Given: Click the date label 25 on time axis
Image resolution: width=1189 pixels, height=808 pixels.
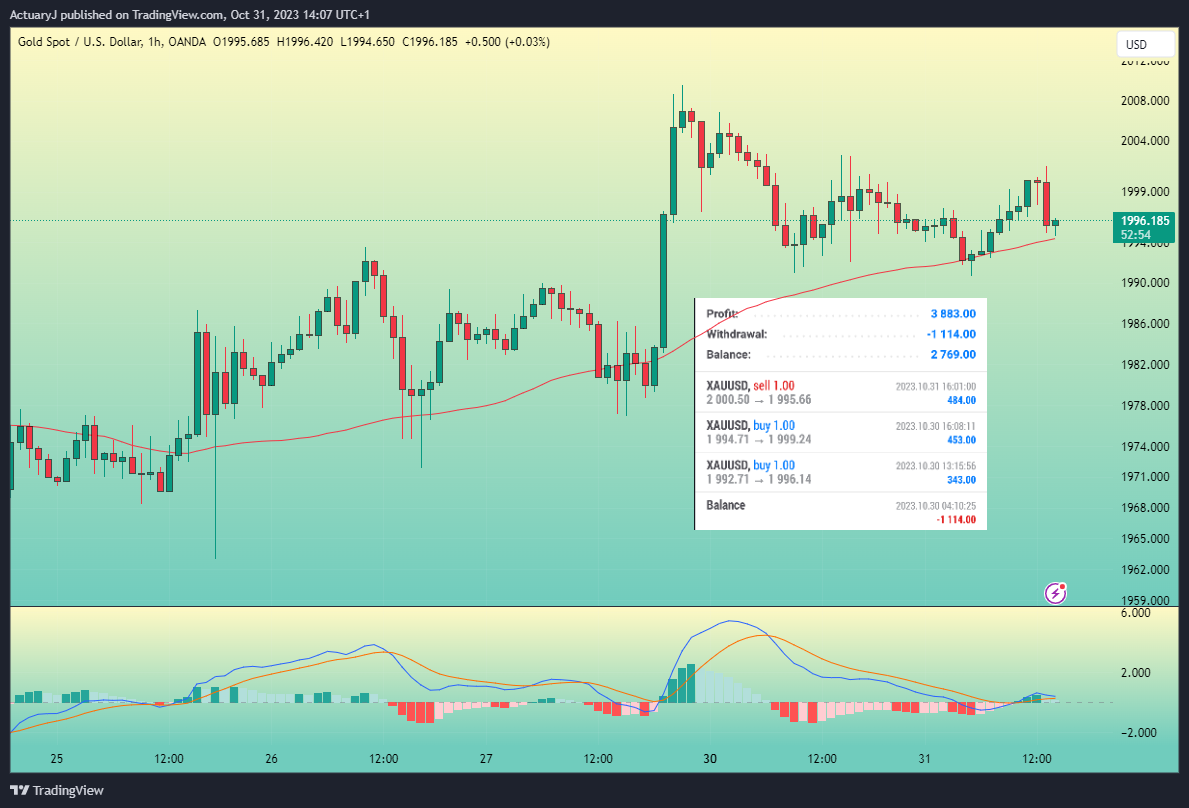Looking at the screenshot, I should pos(57,758).
